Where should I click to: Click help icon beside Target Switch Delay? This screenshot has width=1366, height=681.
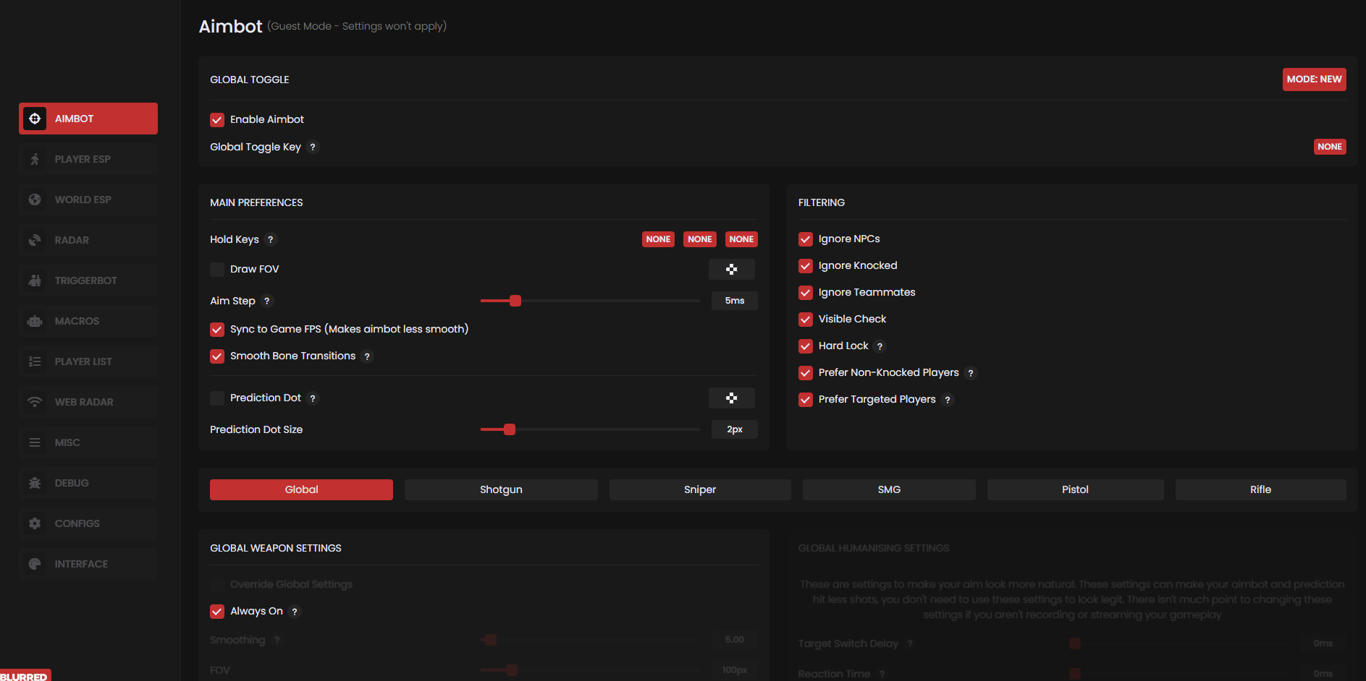pos(910,644)
